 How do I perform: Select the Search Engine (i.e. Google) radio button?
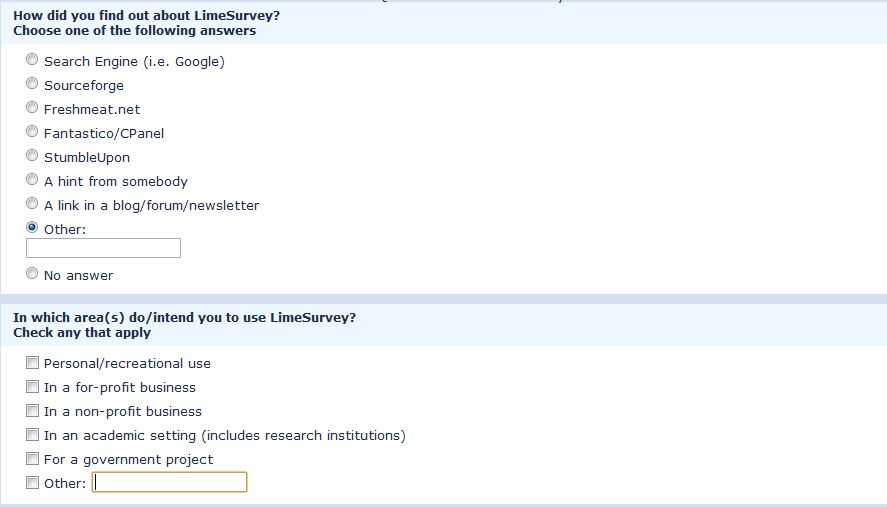32,60
